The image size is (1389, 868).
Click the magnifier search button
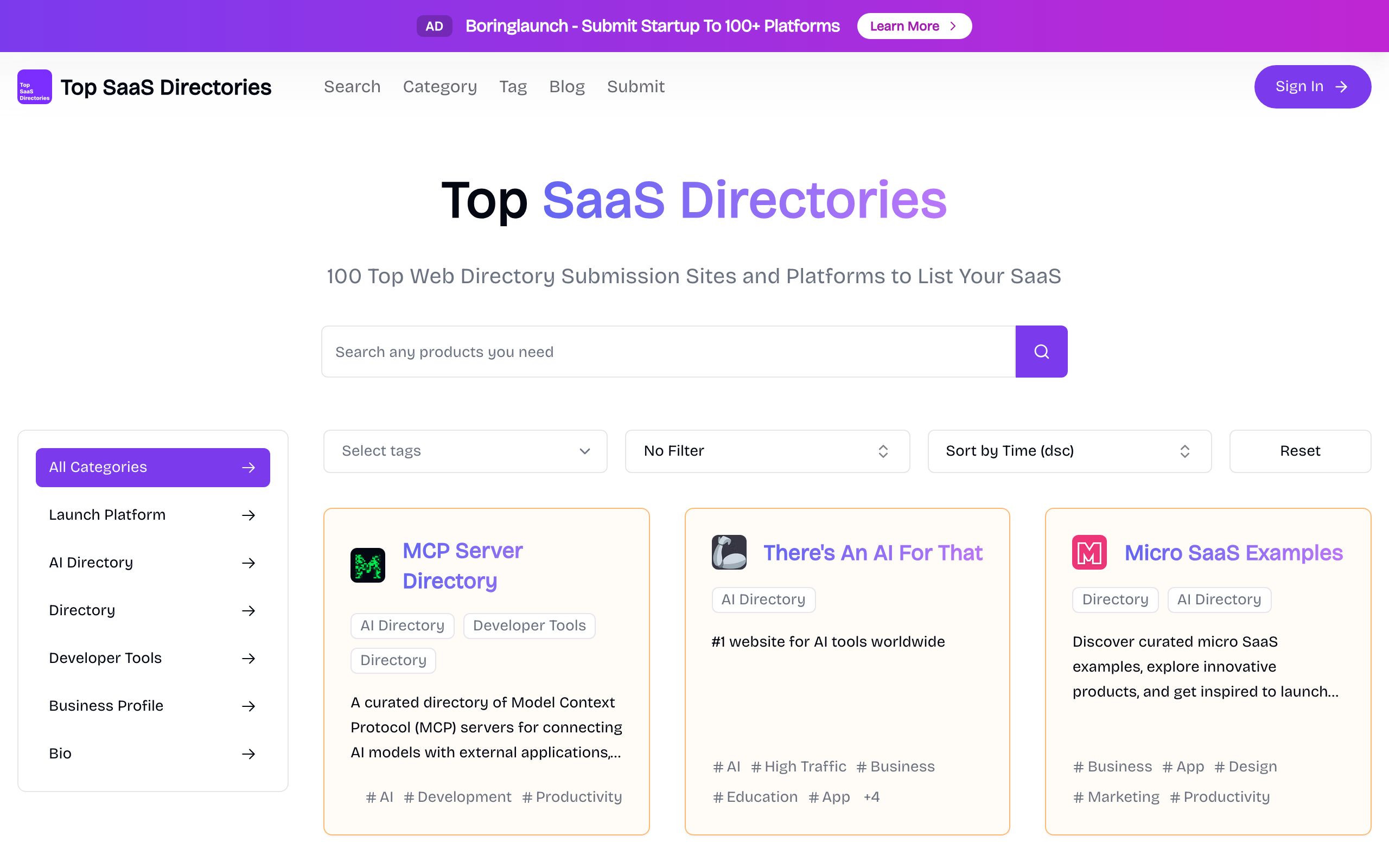click(x=1041, y=352)
